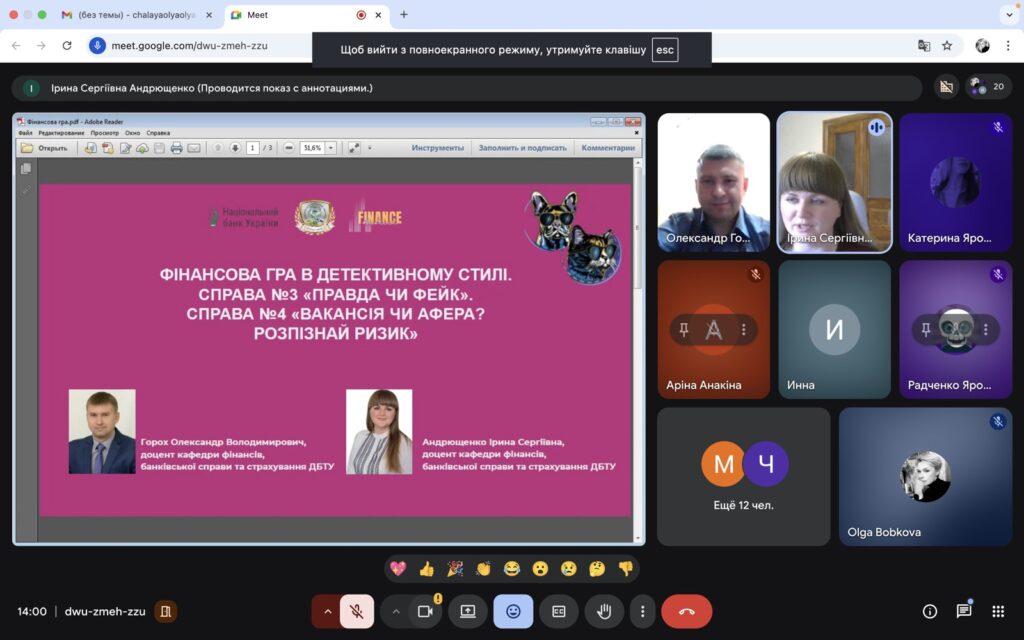Expand audio settings chevron beside microphone
The height and width of the screenshot is (640, 1024).
point(327,611)
